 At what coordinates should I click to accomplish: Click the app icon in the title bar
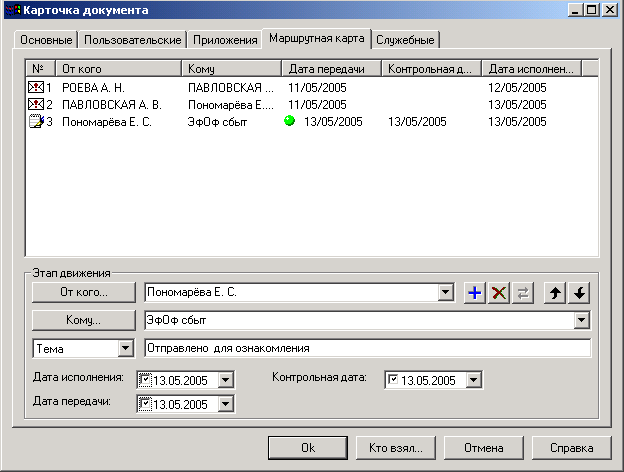13,10
